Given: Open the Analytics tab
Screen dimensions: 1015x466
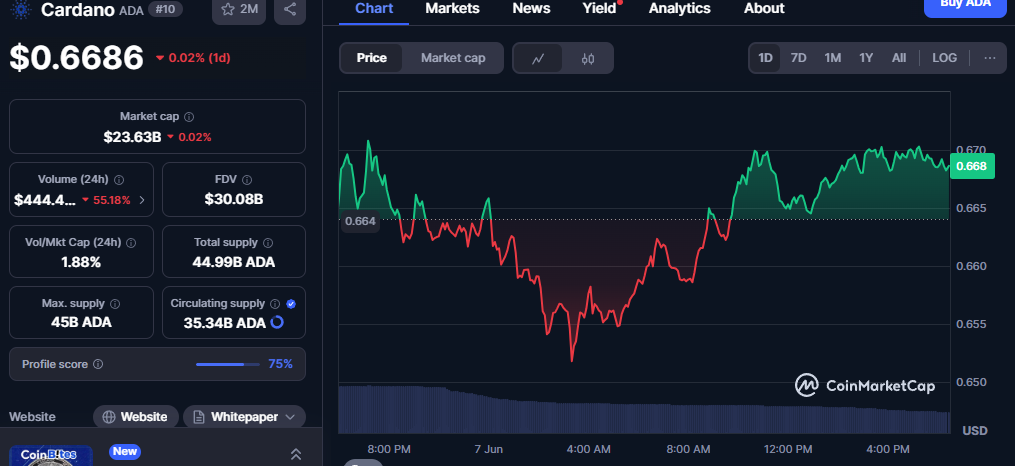Looking at the screenshot, I should 680,9.
